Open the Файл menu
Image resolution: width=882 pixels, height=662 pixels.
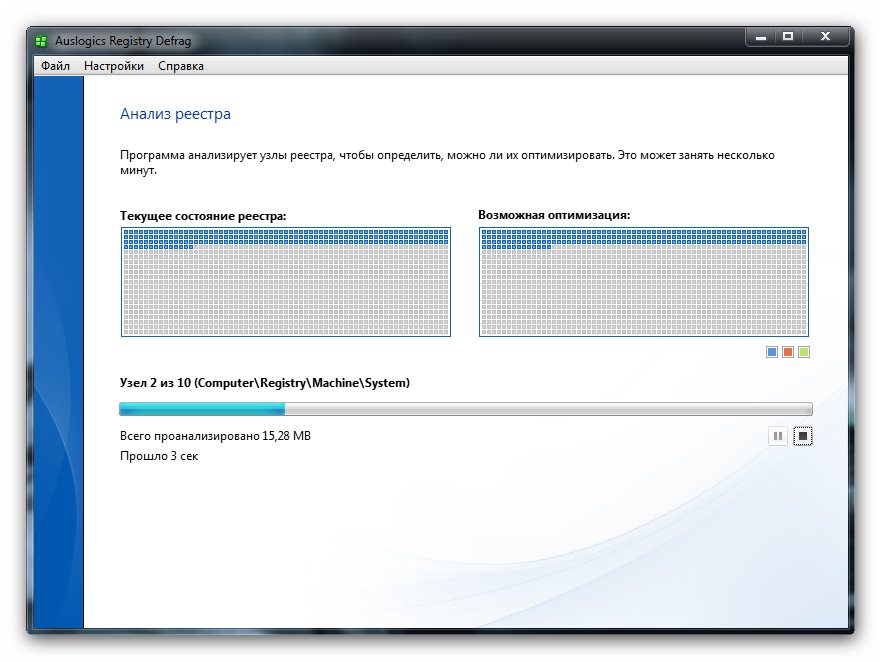(55, 66)
